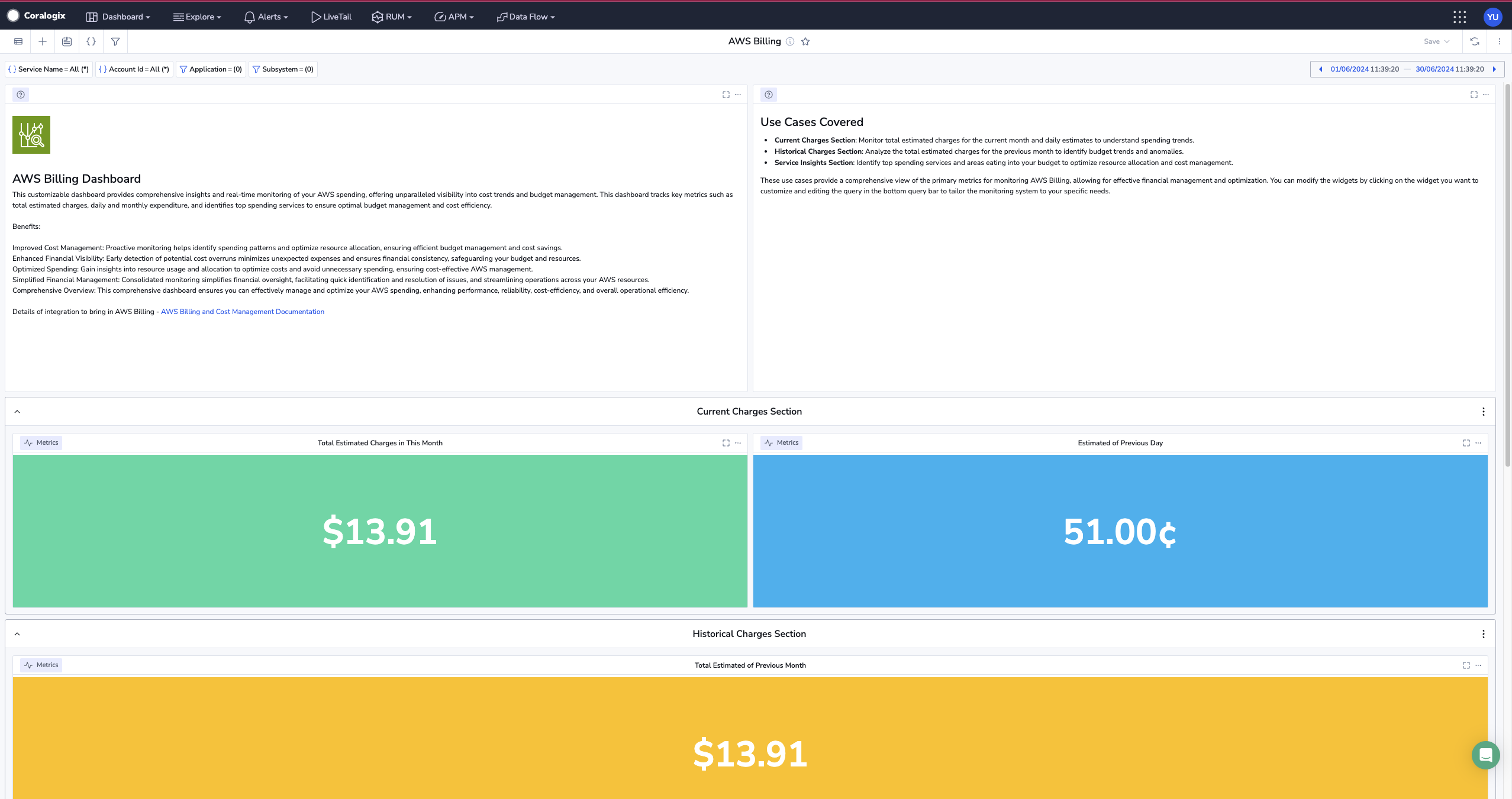The width and height of the screenshot is (1512, 799).
Task: Shift time range backward with left arrow
Action: coord(1320,69)
